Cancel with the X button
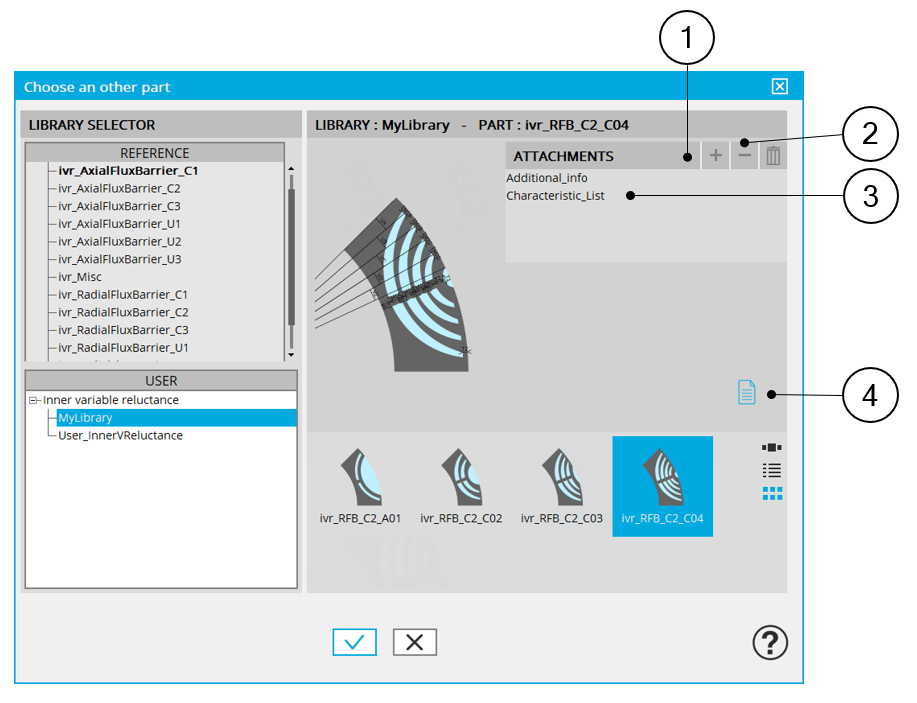This screenshot has width=917, height=703. coord(414,643)
